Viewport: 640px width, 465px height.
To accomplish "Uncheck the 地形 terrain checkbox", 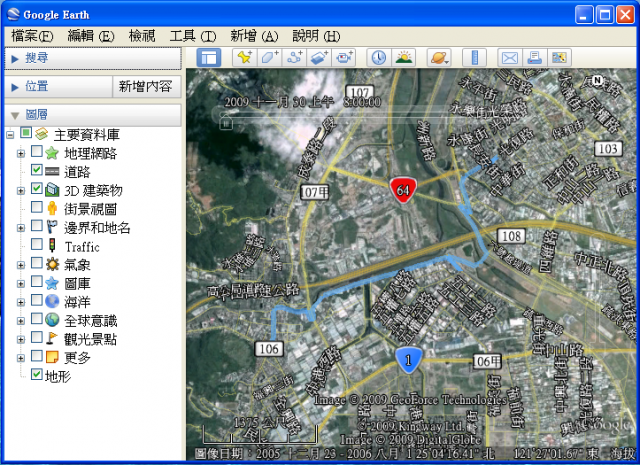I will coord(37,374).
